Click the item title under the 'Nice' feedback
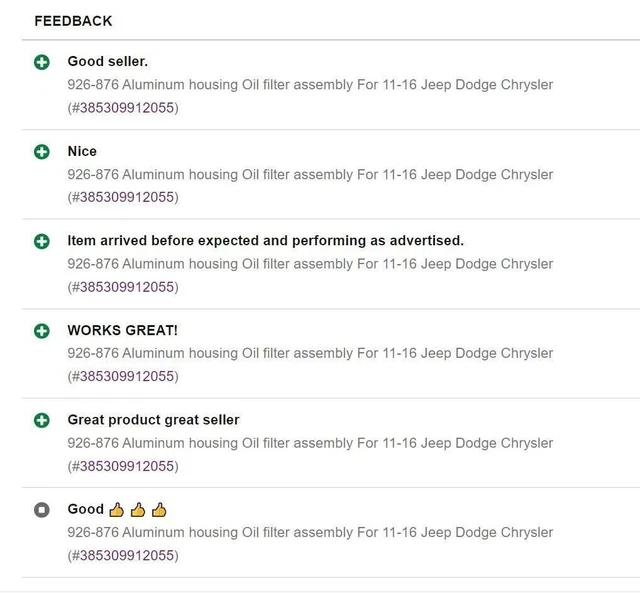Viewport: 640px width, 593px height. pyautogui.click(x=310, y=174)
